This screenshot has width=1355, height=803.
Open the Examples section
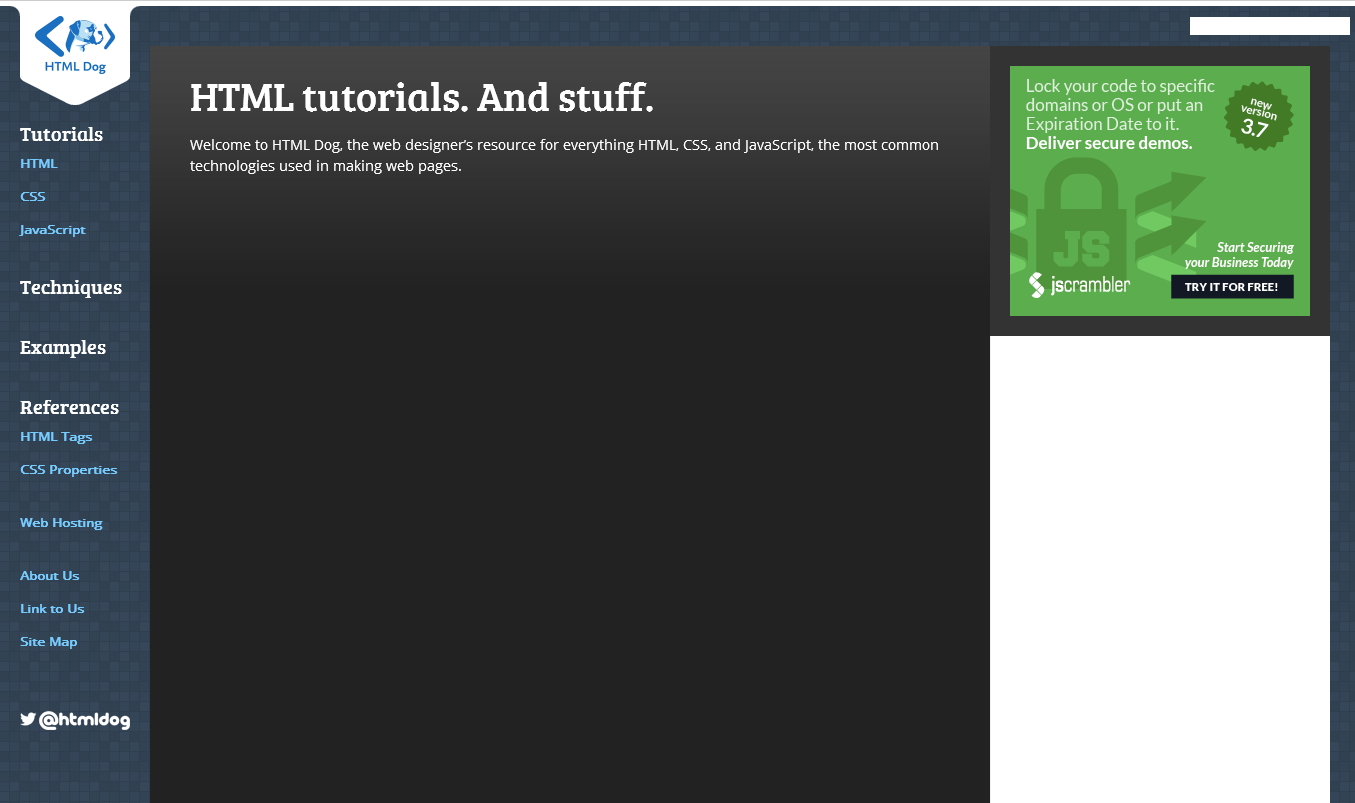(63, 347)
